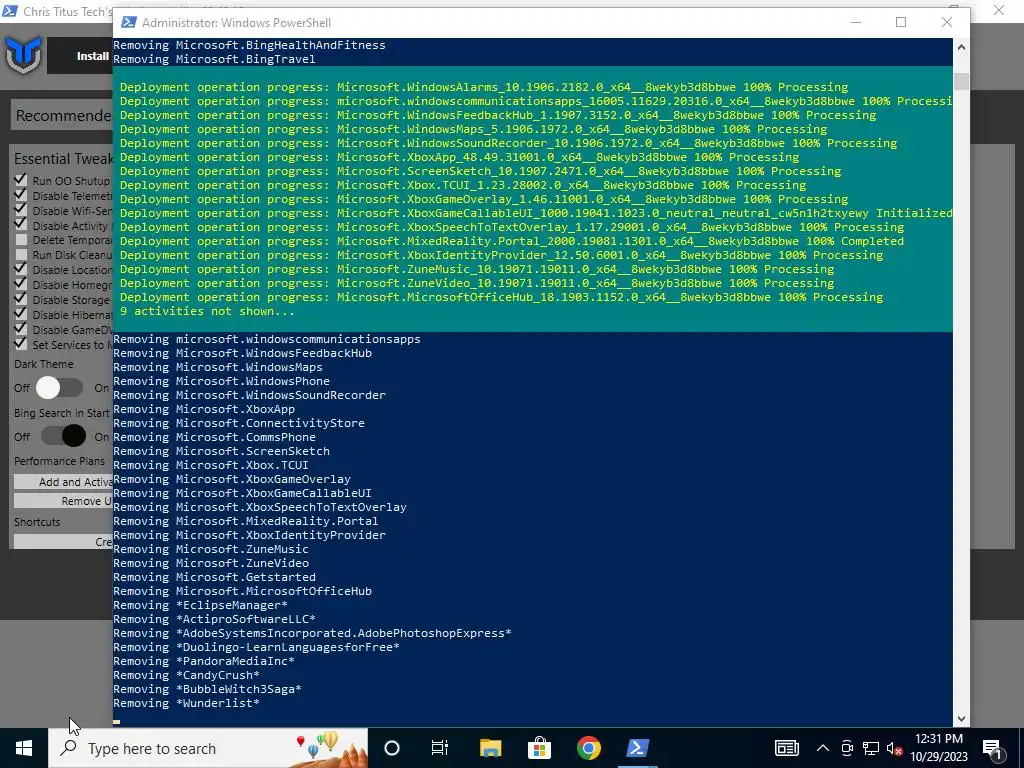Image resolution: width=1024 pixels, height=768 pixels.
Task: Click the MixedReality.Portal Completed progress line
Action: pos(512,241)
